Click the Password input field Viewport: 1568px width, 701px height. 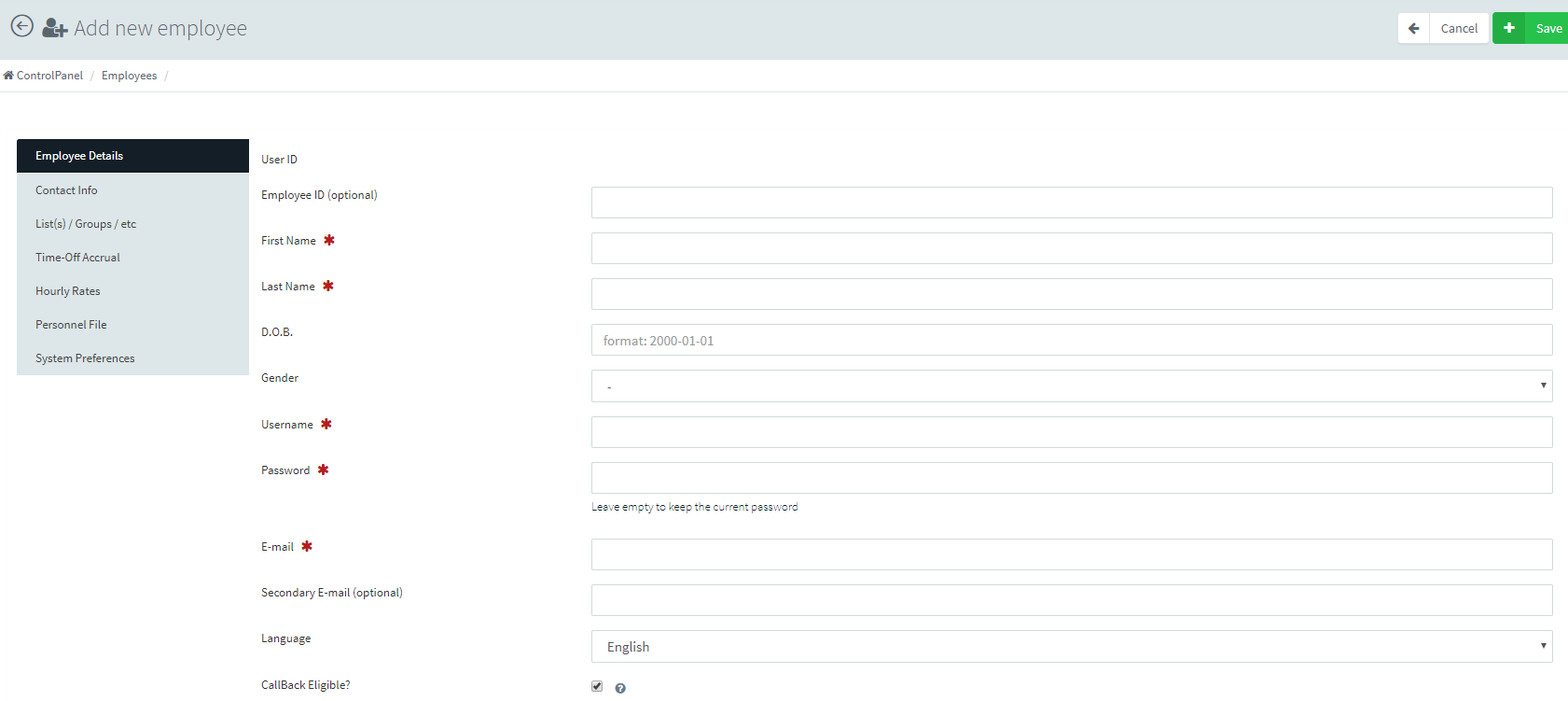[1072, 478]
